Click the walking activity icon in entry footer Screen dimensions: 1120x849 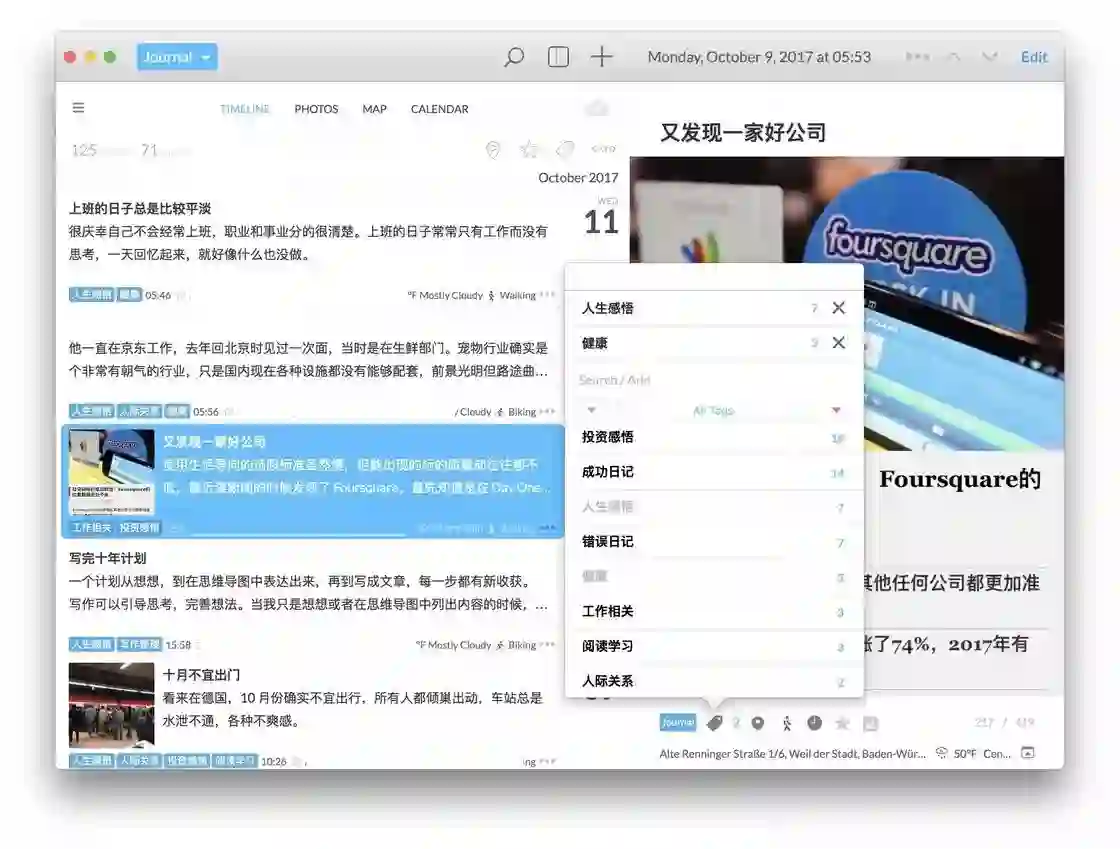[786, 723]
